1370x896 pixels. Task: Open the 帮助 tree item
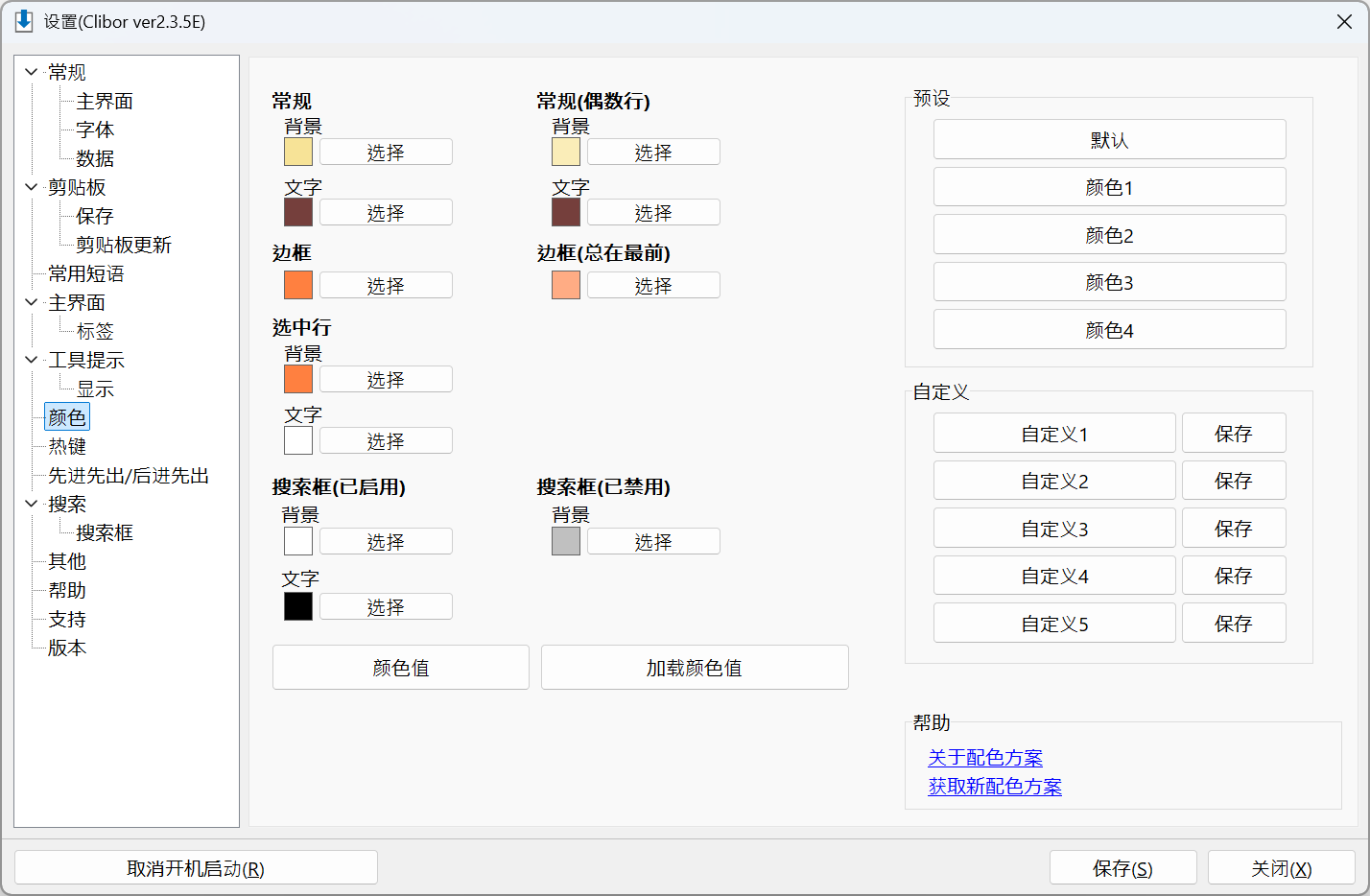click(x=67, y=590)
